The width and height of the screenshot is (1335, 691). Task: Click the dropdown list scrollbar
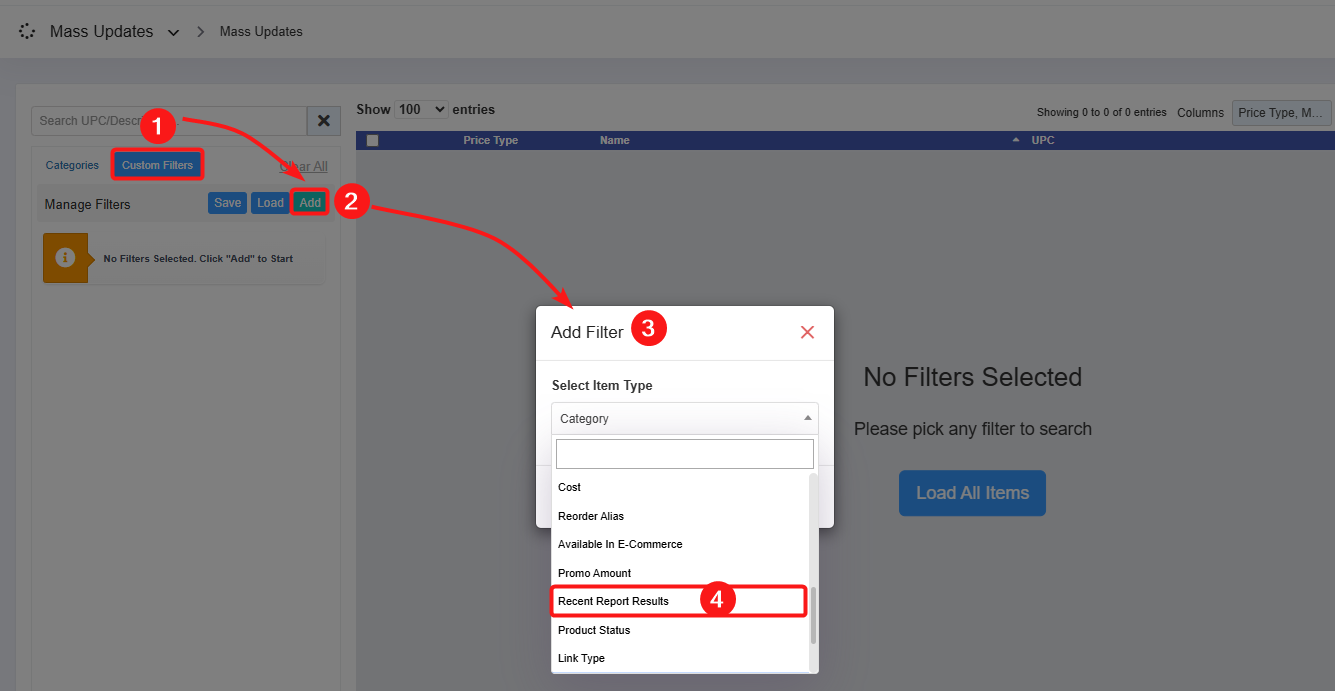(x=813, y=615)
